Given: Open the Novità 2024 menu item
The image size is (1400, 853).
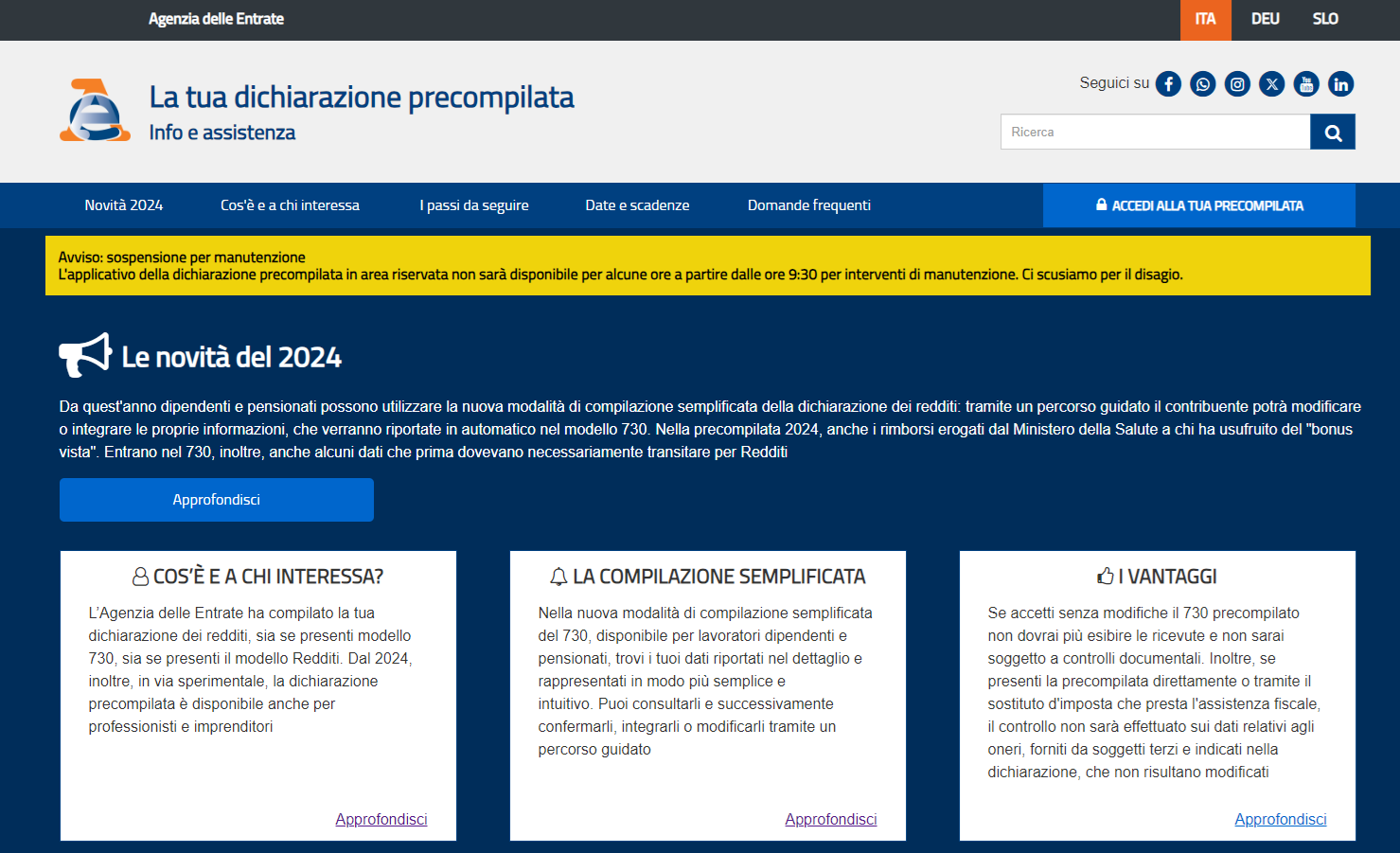Looking at the screenshot, I should point(124,205).
